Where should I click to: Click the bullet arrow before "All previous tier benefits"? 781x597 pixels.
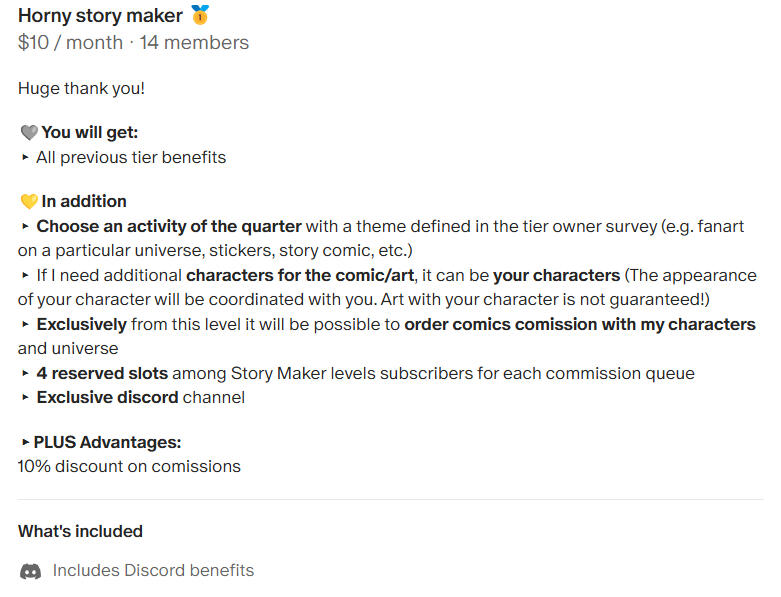[x=25, y=158]
